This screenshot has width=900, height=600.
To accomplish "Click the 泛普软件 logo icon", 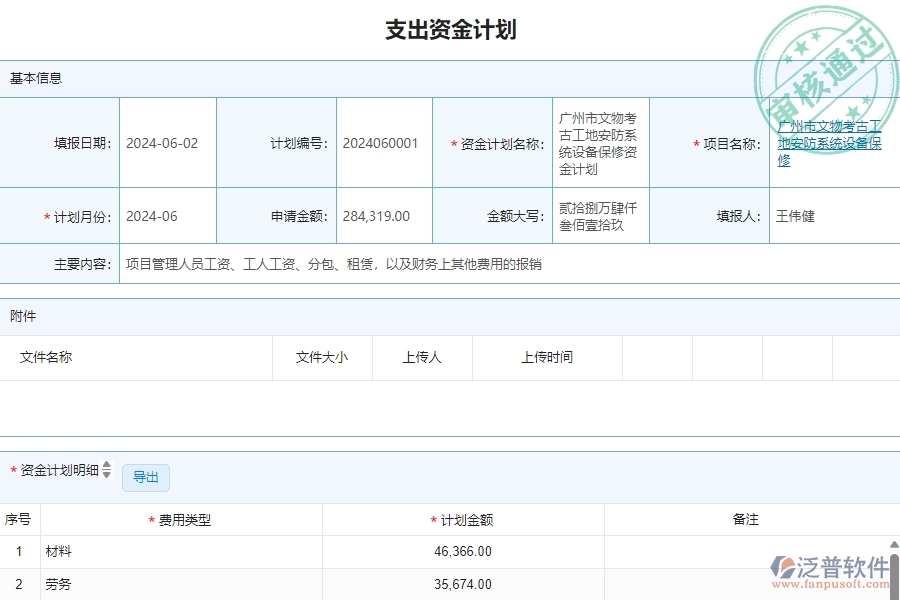I will click(x=781, y=564).
